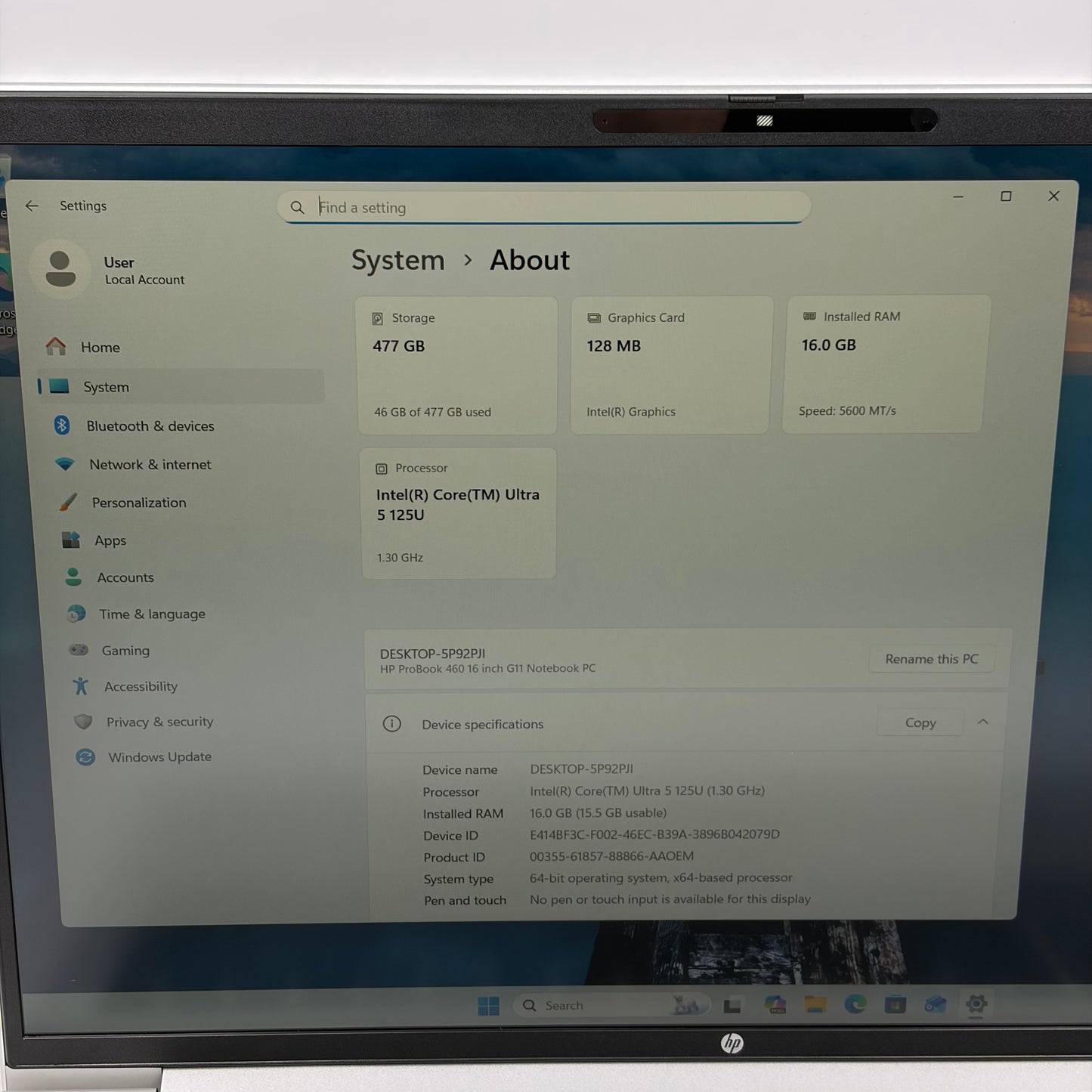The width and height of the screenshot is (1092, 1092).
Task: Click the Find a setting search box
Action: coord(543,207)
